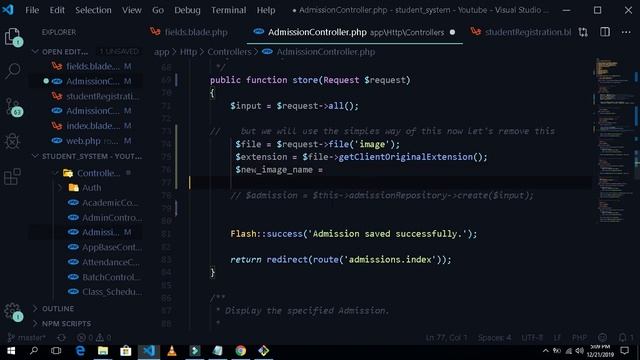Open Source Control view in activity bar
Image resolution: width=640 pixels, height=360 pixels.
pos(13,107)
